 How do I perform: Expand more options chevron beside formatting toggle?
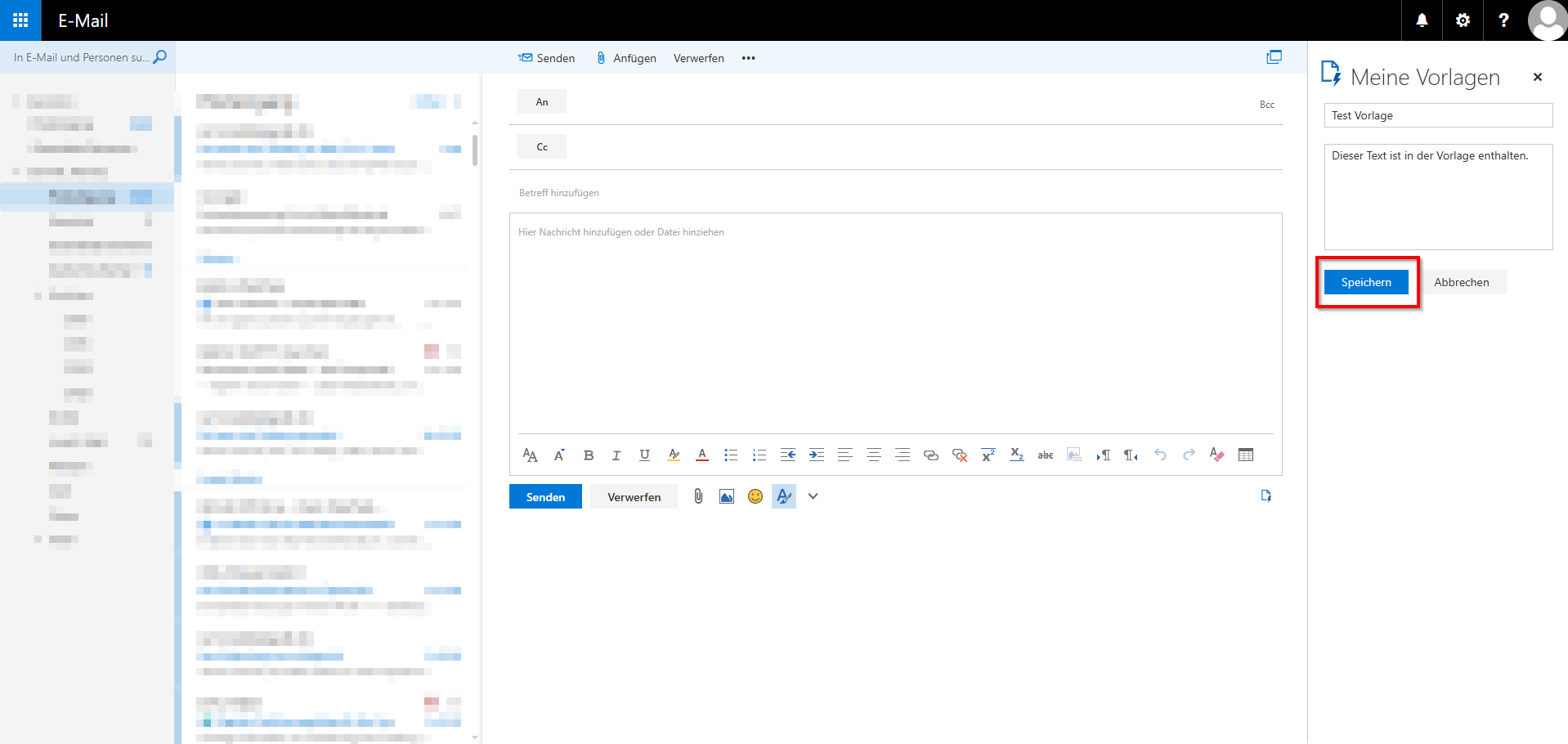[x=813, y=496]
